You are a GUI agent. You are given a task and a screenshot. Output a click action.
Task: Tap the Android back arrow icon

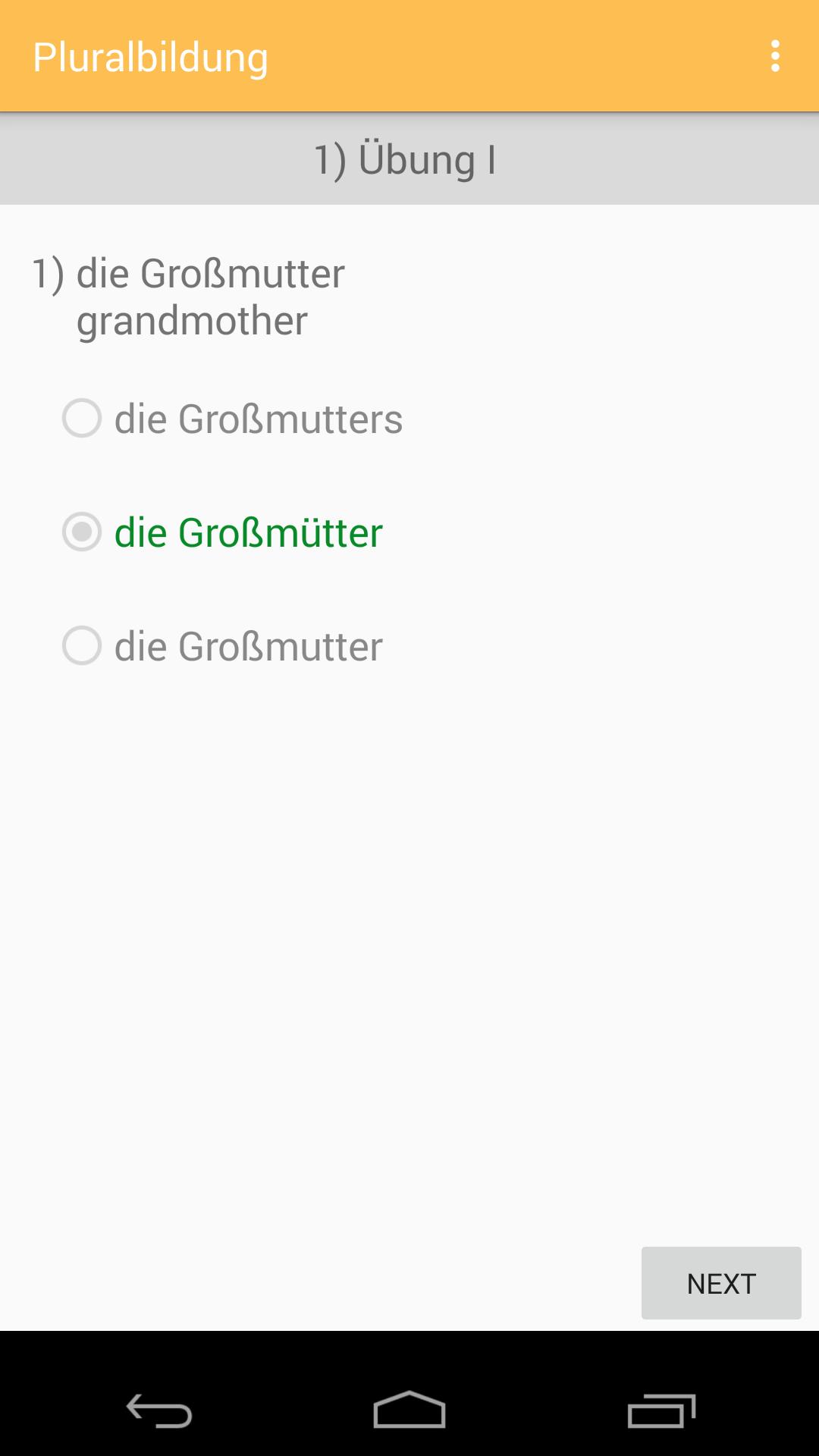pos(159,1411)
